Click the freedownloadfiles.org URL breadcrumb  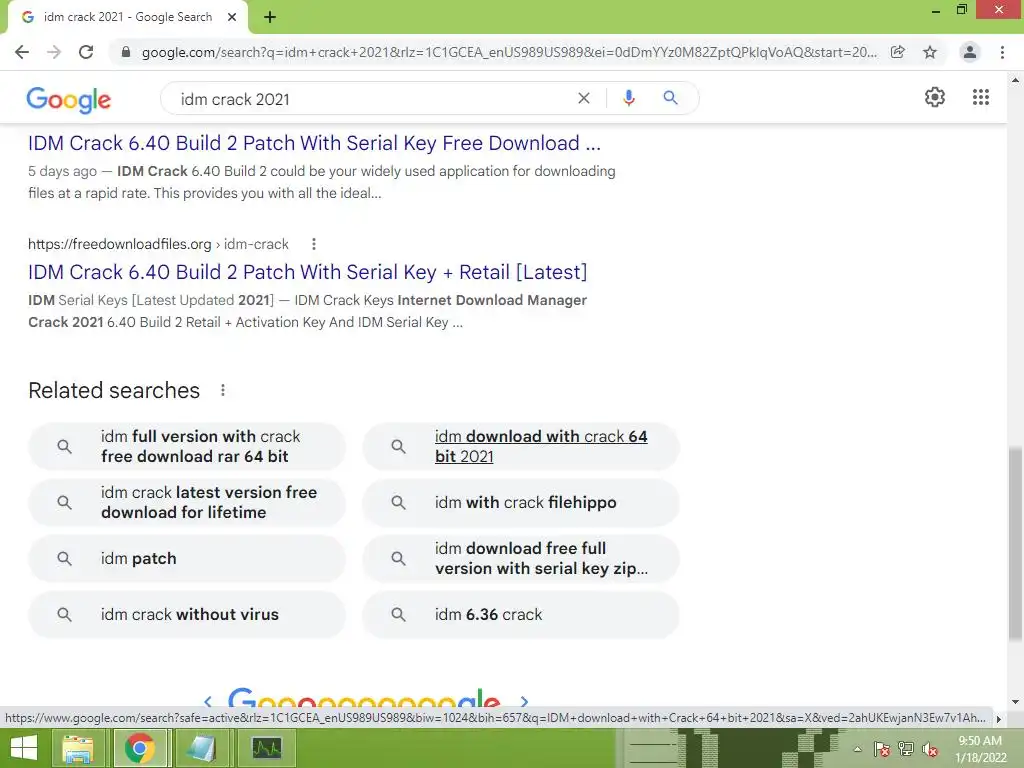[x=158, y=244]
